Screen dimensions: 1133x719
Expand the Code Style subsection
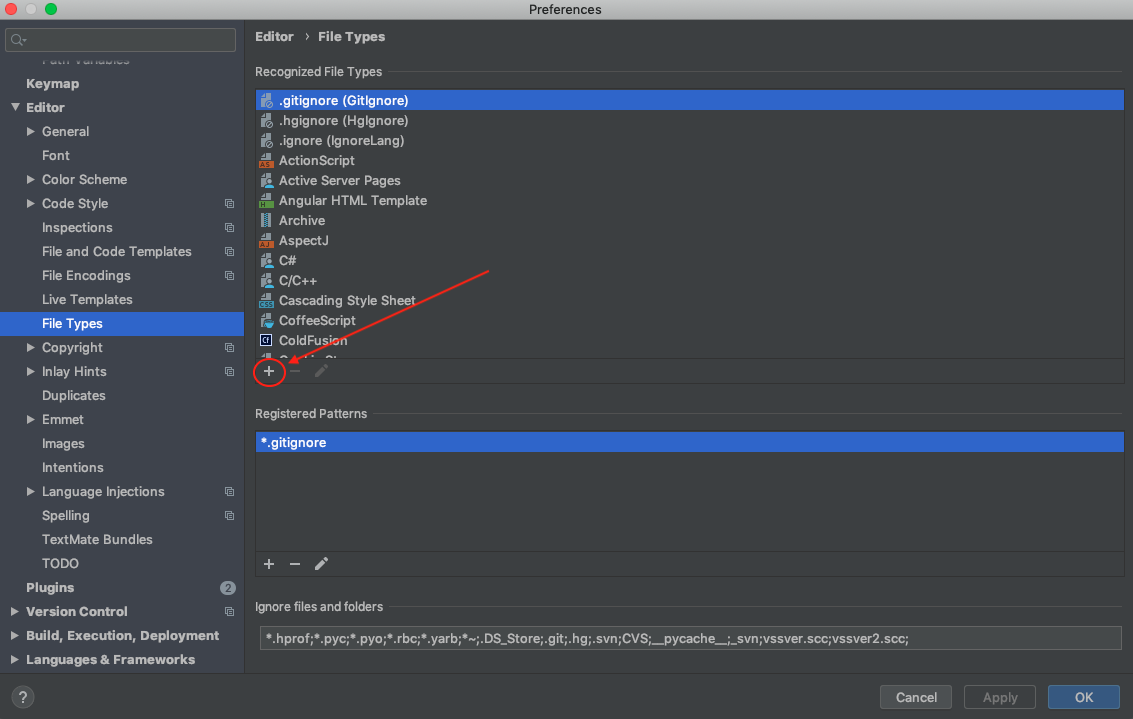pos(30,204)
